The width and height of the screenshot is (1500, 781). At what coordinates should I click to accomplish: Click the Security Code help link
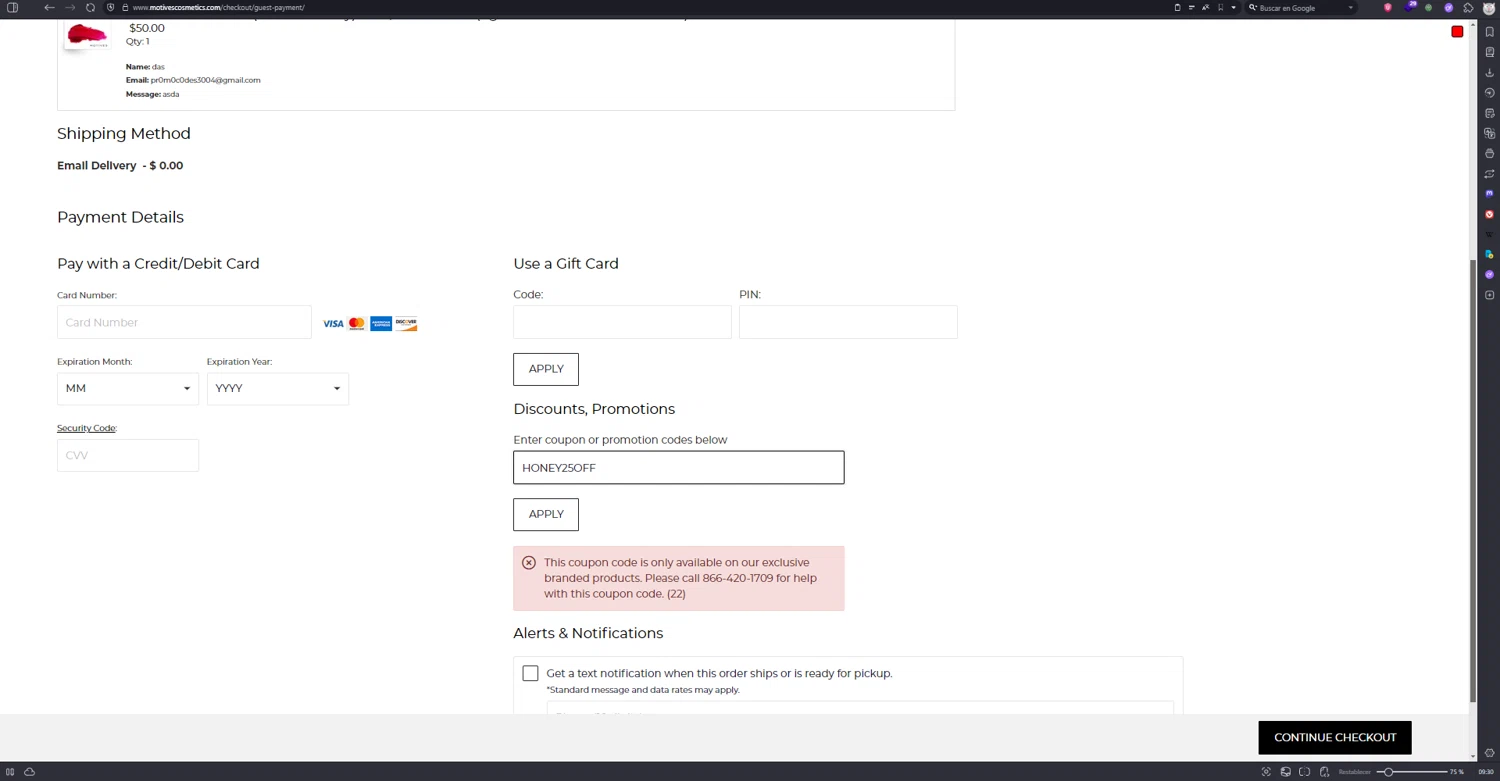(87, 428)
